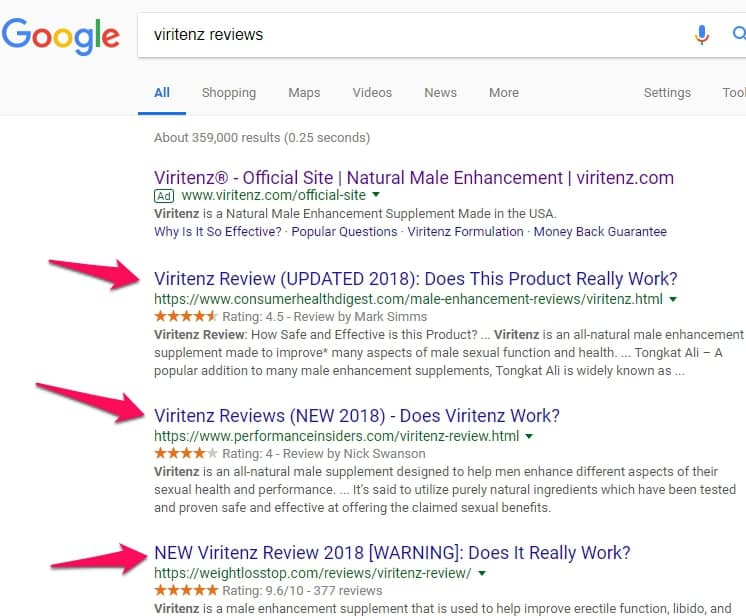Open search Settings
Viewport: 746px width, 616px height.
(x=667, y=93)
